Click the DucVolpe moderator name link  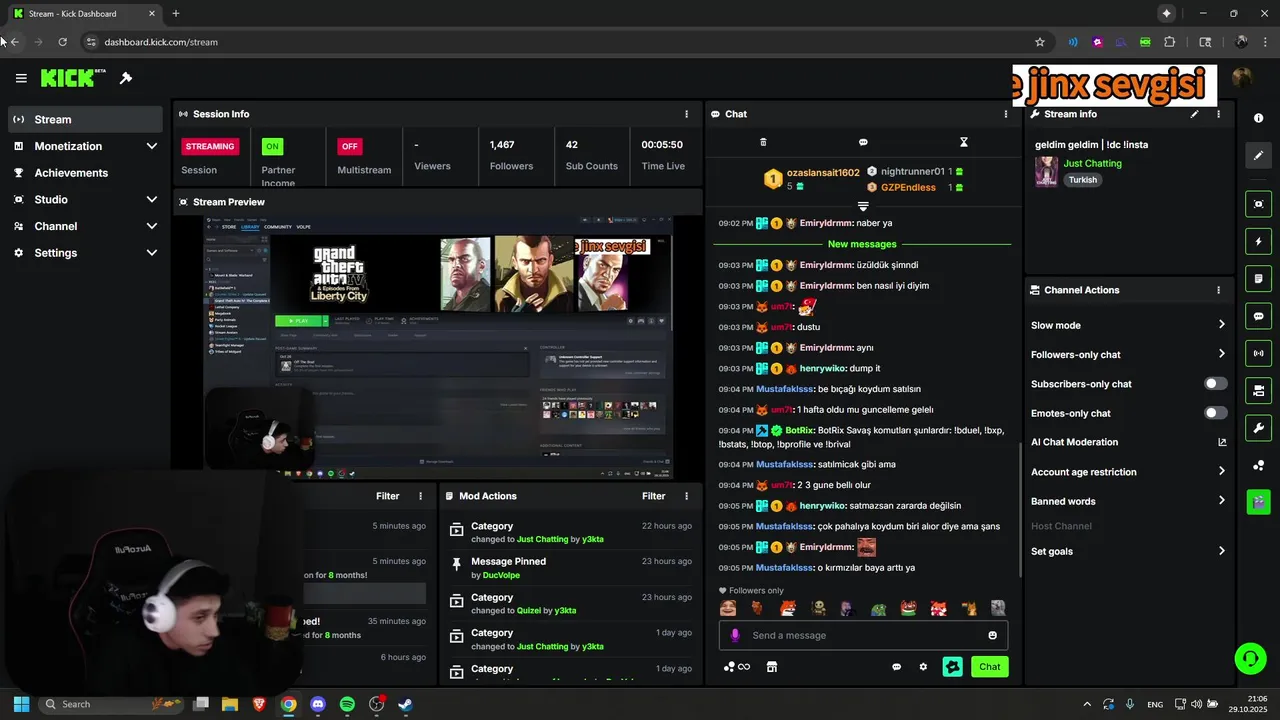tap(502, 575)
